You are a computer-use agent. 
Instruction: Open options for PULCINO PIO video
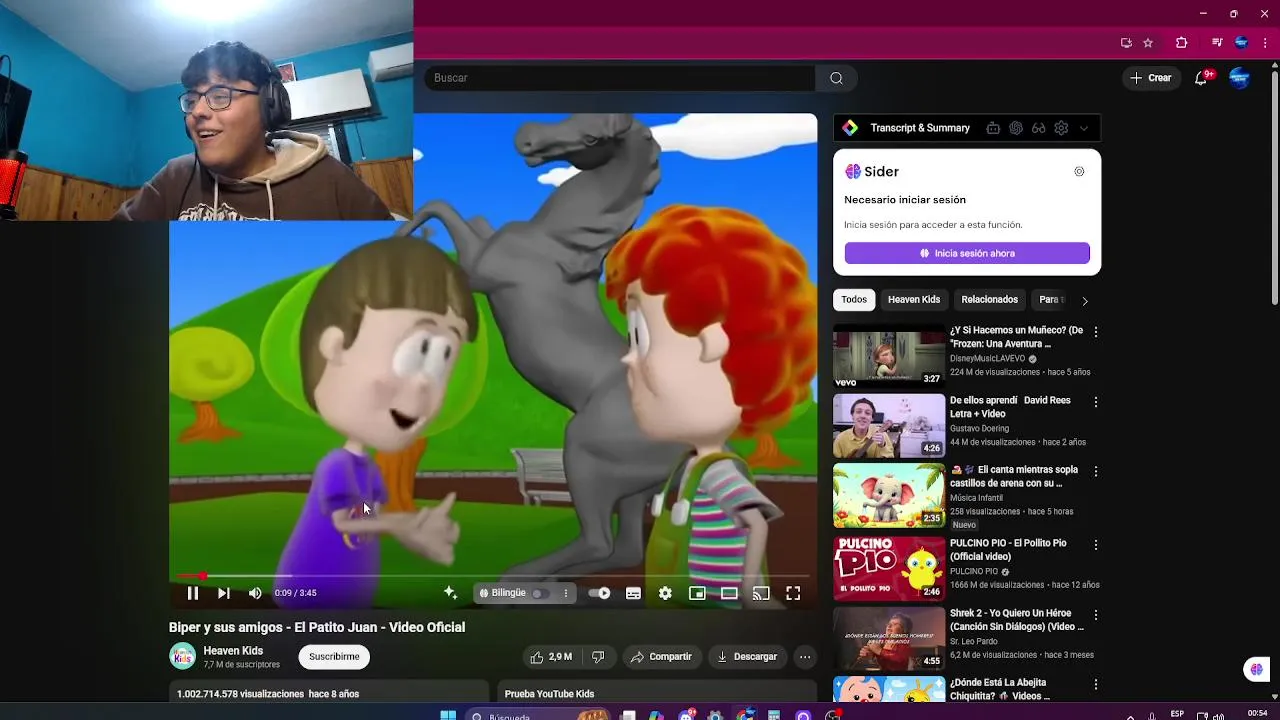tap(1095, 545)
